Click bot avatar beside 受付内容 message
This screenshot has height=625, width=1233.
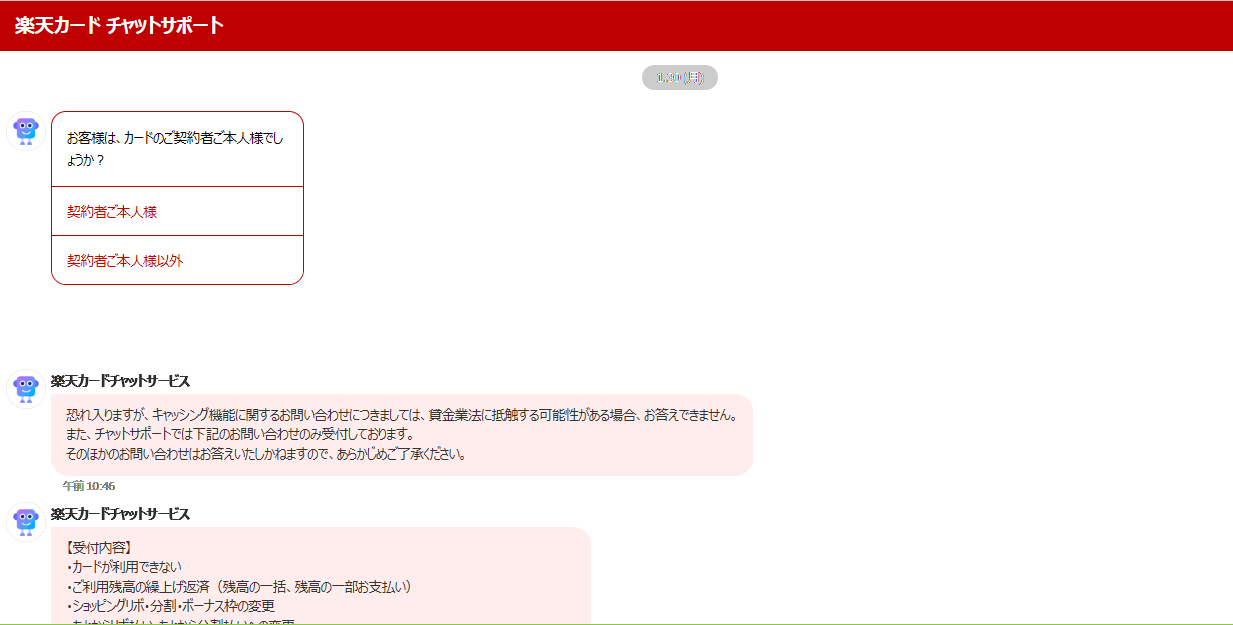(26, 522)
